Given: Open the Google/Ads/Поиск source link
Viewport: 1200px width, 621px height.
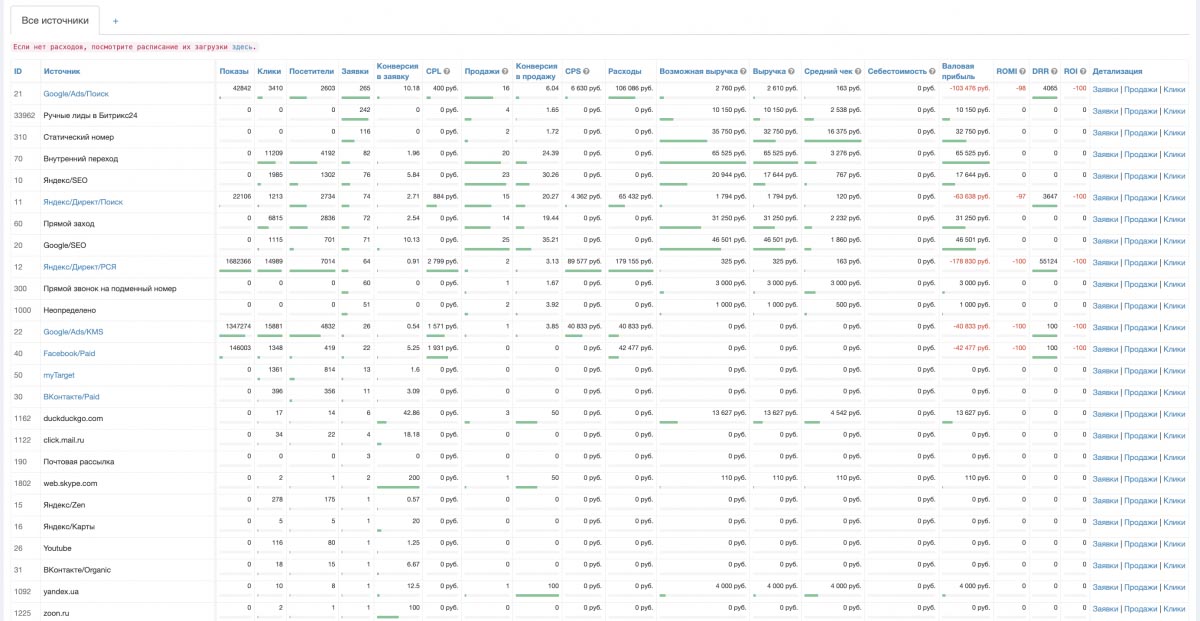Looking at the screenshot, I should point(76,94).
